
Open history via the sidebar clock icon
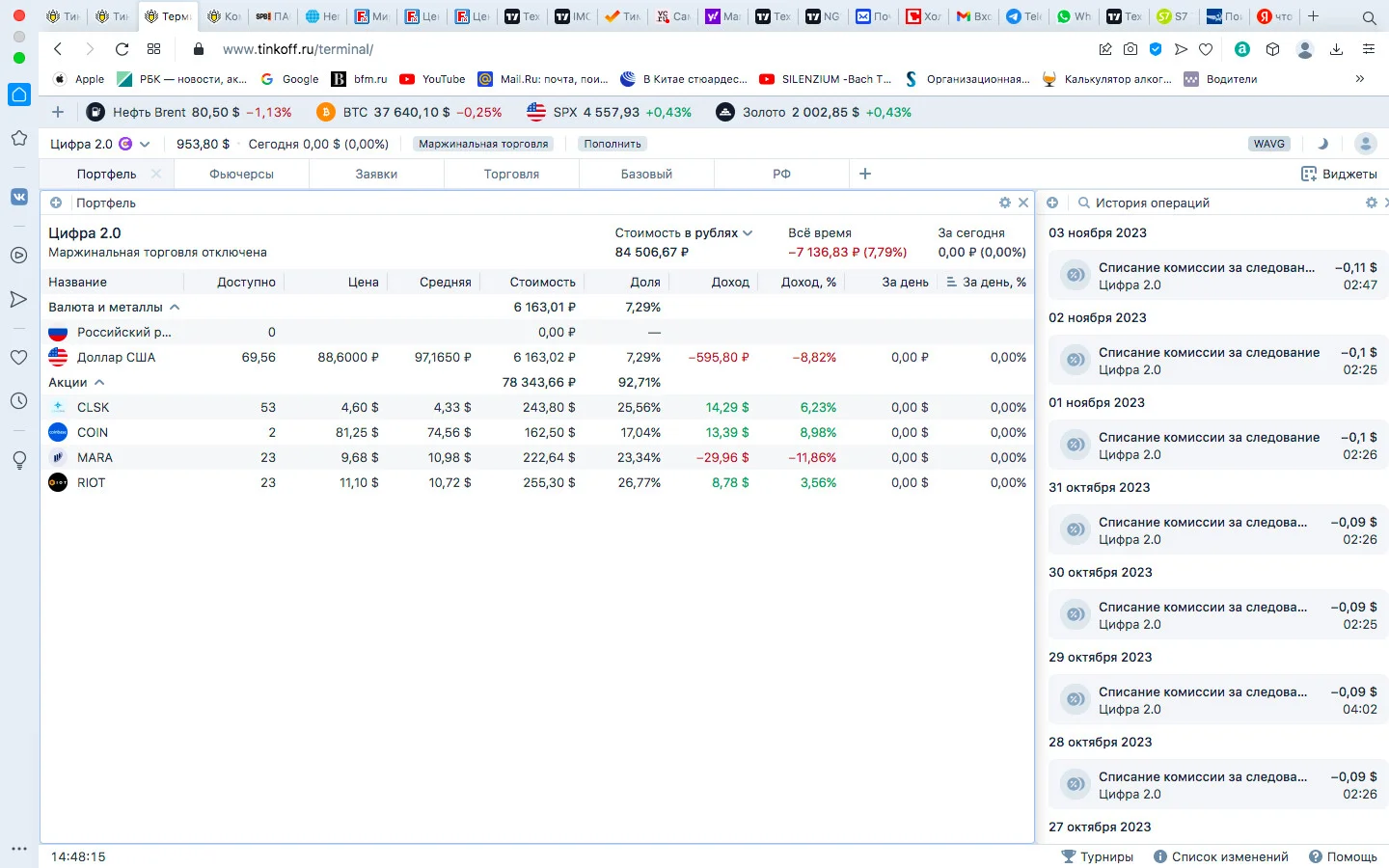pyautogui.click(x=19, y=401)
